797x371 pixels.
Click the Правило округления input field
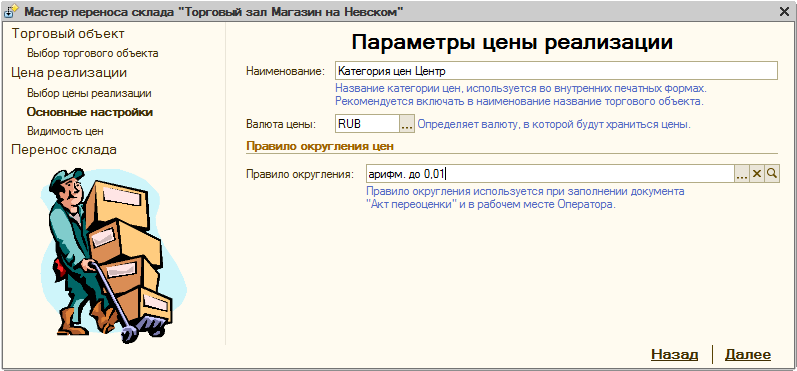[550, 174]
